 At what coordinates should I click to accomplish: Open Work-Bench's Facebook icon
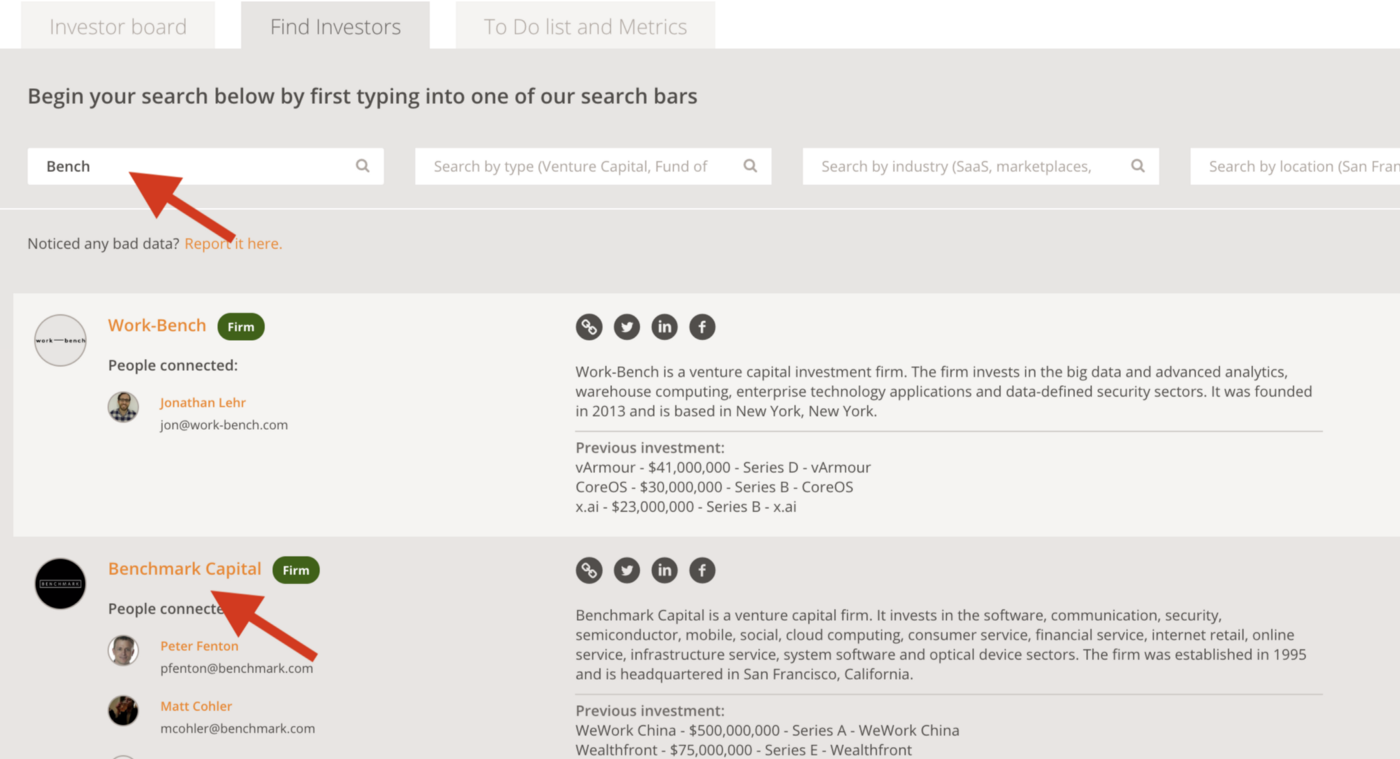[702, 327]
